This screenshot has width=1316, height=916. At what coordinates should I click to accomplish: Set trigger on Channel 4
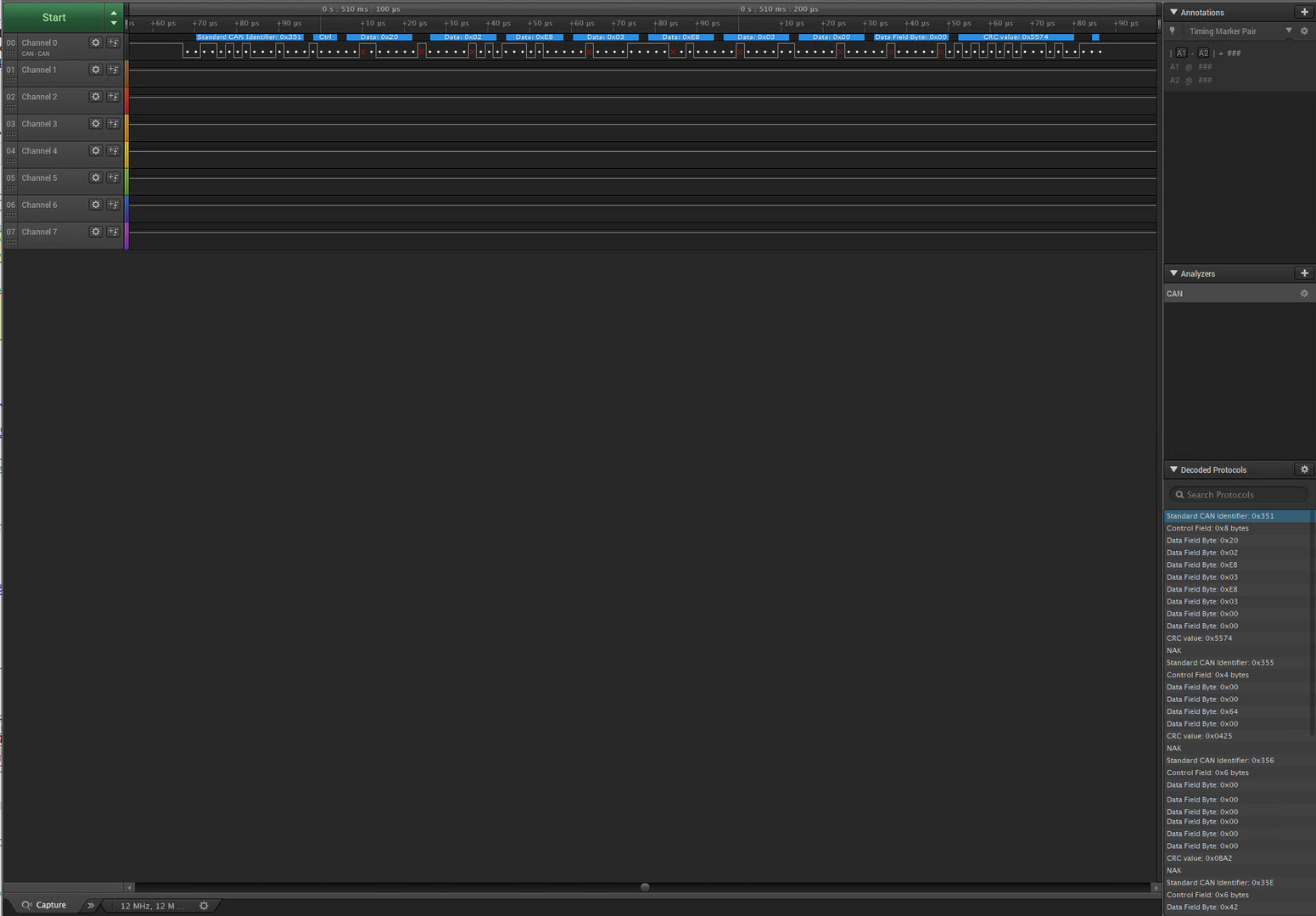(x=113, y=151)
